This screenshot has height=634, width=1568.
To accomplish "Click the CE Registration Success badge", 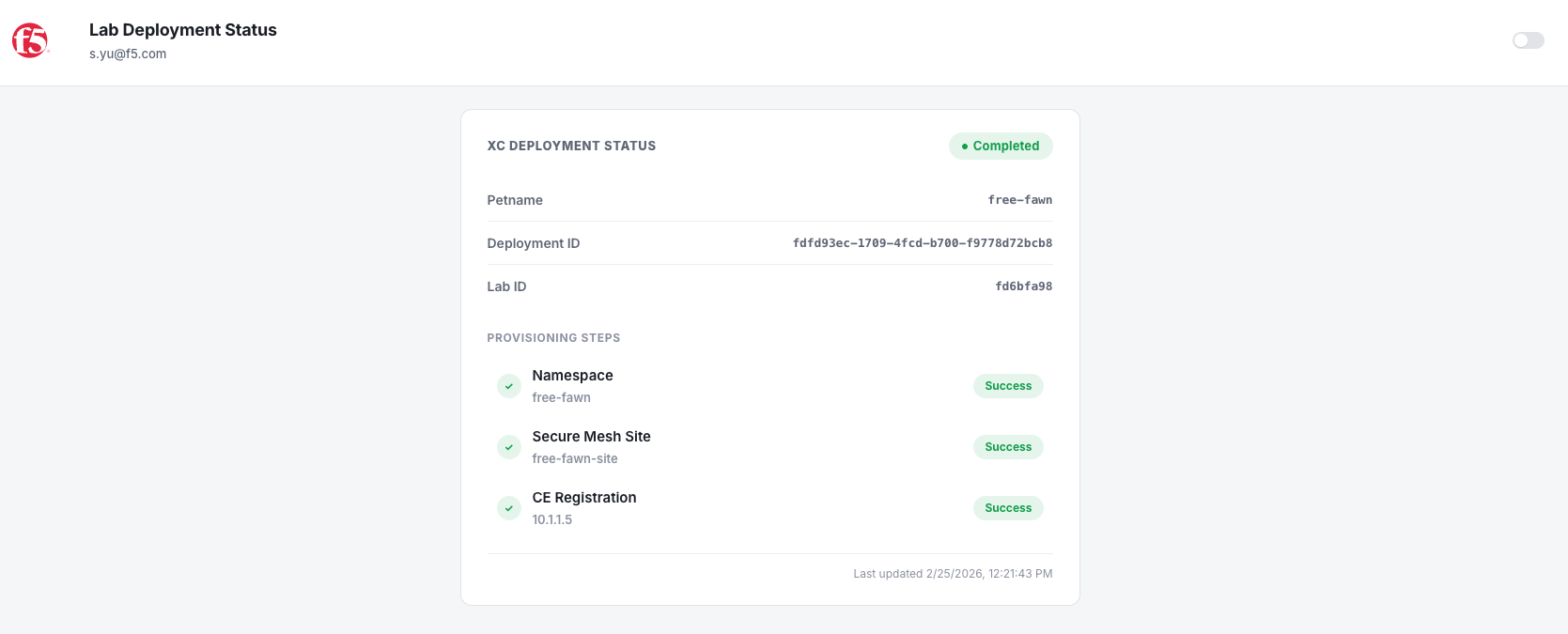I will (x=1008, y=508).
